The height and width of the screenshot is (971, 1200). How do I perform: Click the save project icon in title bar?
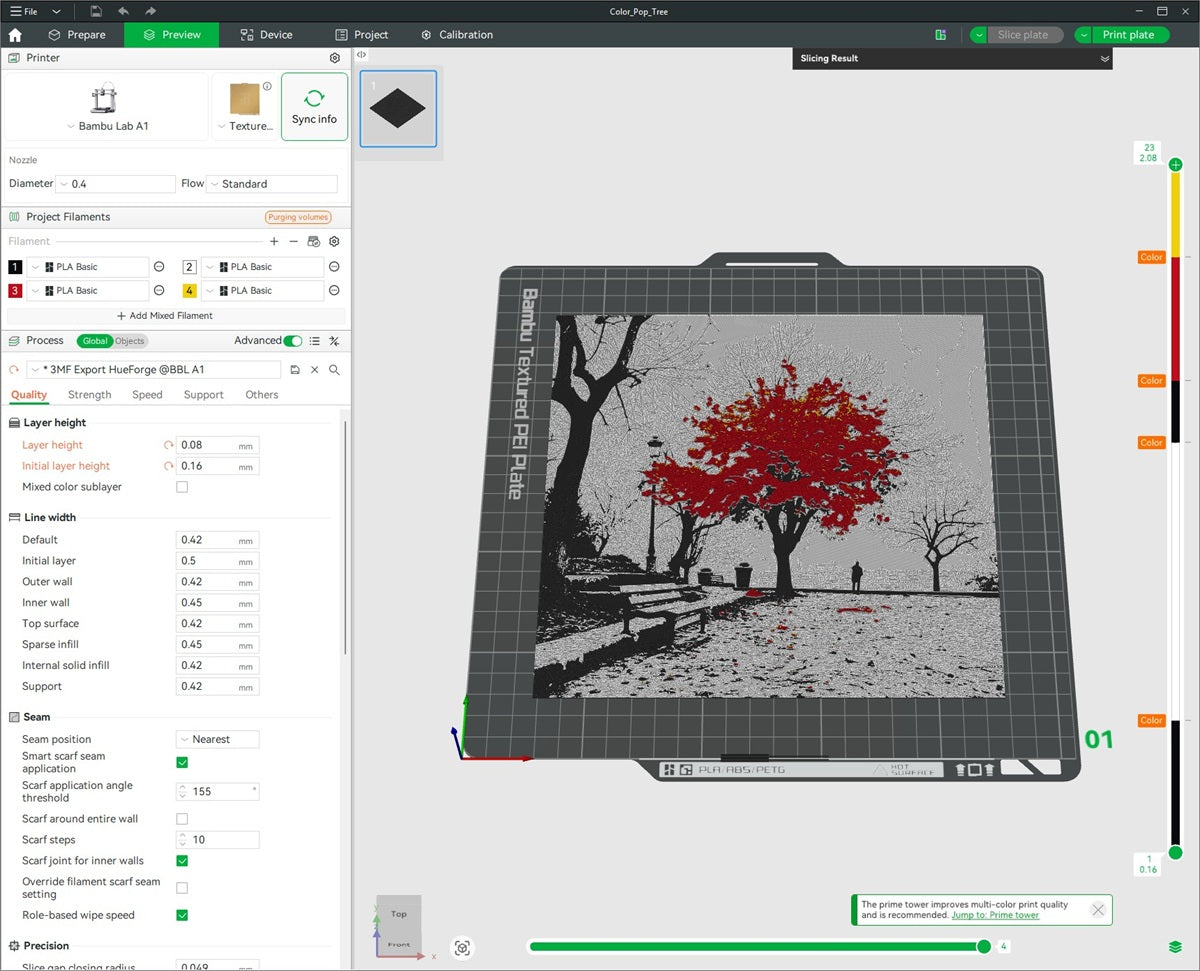pyautogui.click(x=95, y=11)
